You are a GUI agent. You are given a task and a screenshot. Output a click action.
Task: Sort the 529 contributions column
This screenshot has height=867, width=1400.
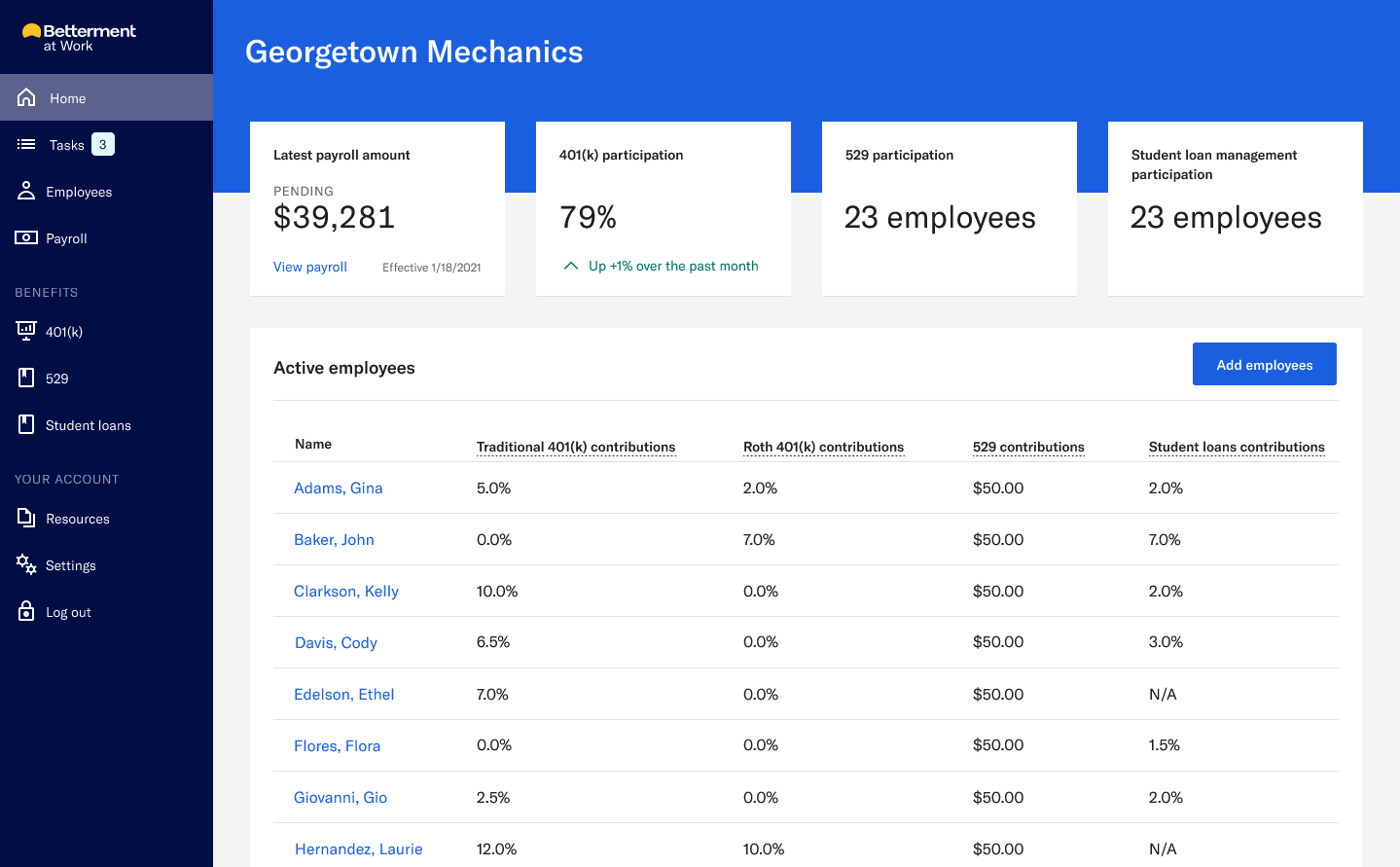1028,447
